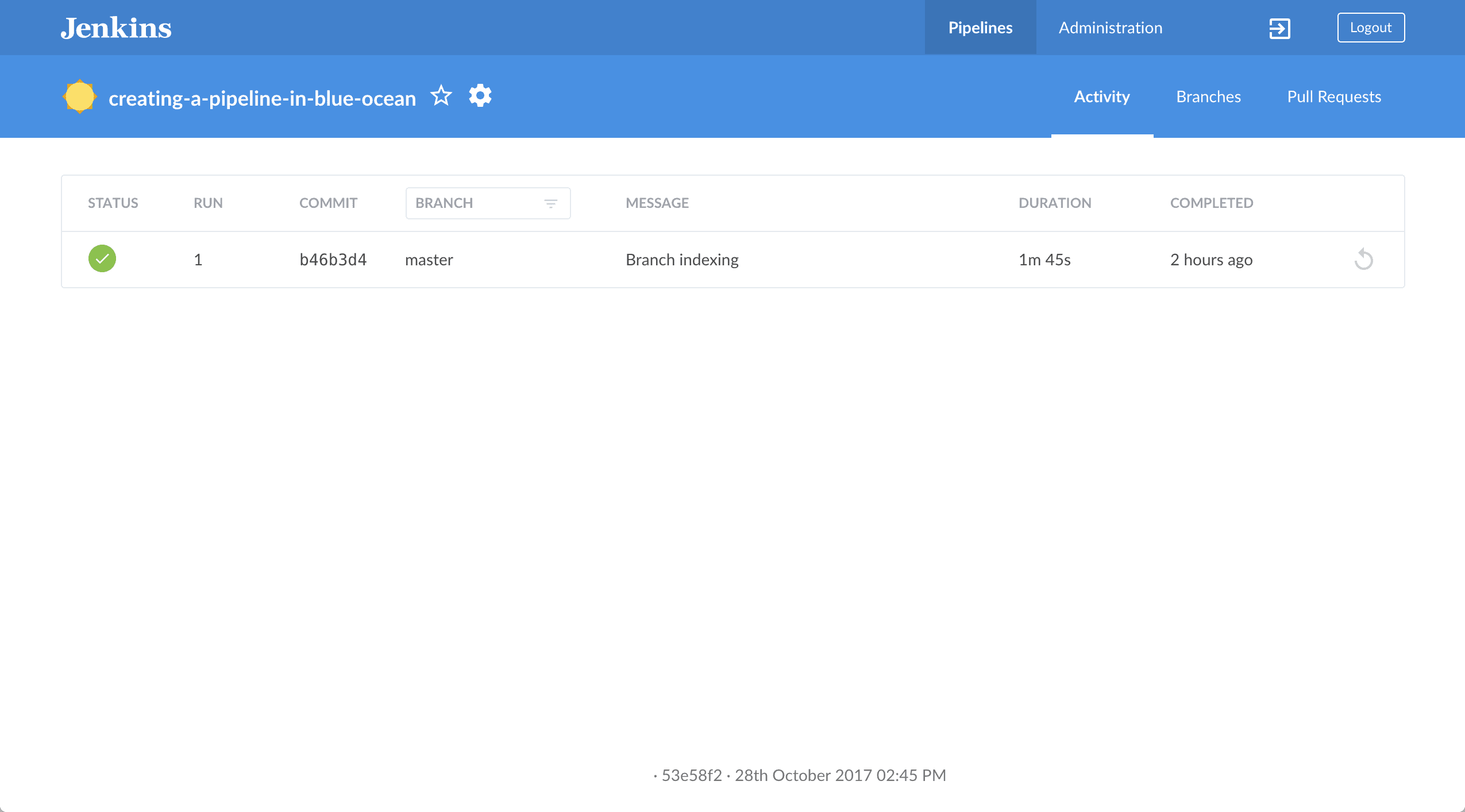Switch to the Branches tab

tap(1208, 96)
